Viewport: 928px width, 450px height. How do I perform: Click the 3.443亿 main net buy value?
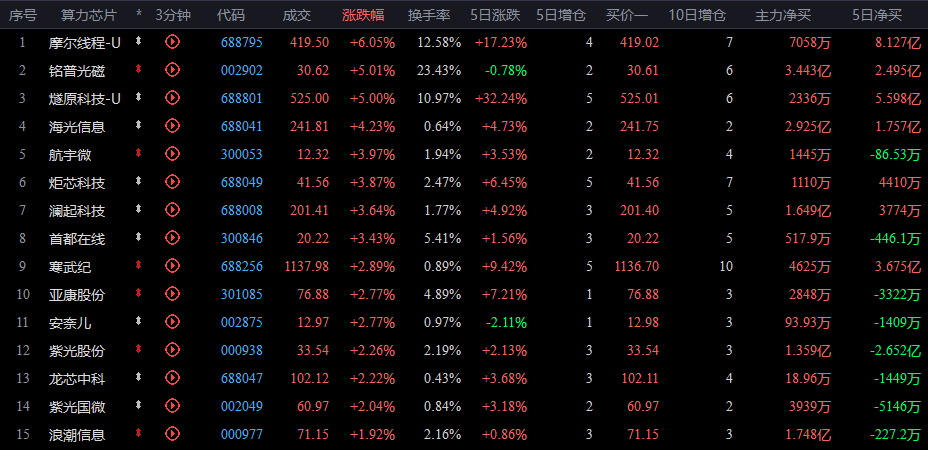coord(808,70)
